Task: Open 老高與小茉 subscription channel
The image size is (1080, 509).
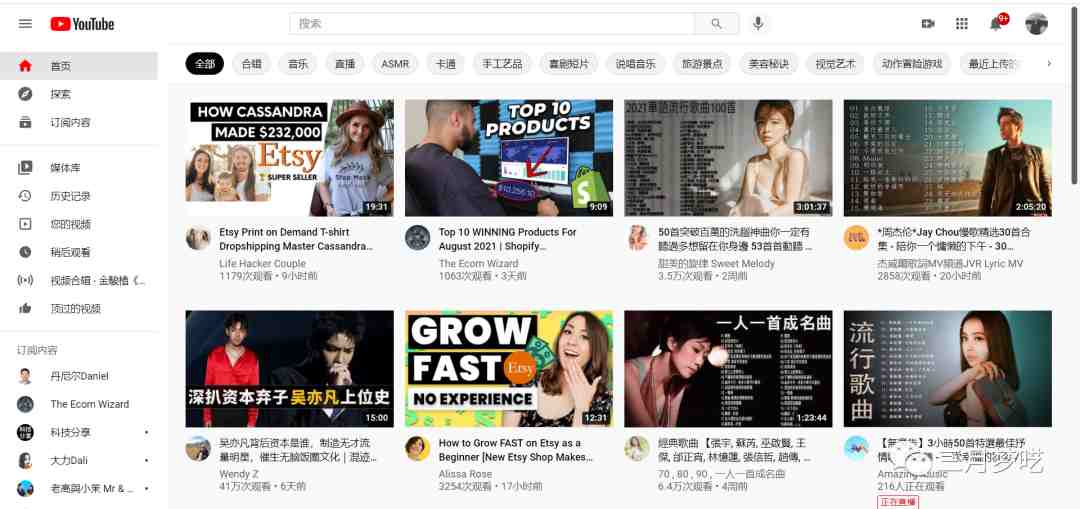Action: point(79,488)
